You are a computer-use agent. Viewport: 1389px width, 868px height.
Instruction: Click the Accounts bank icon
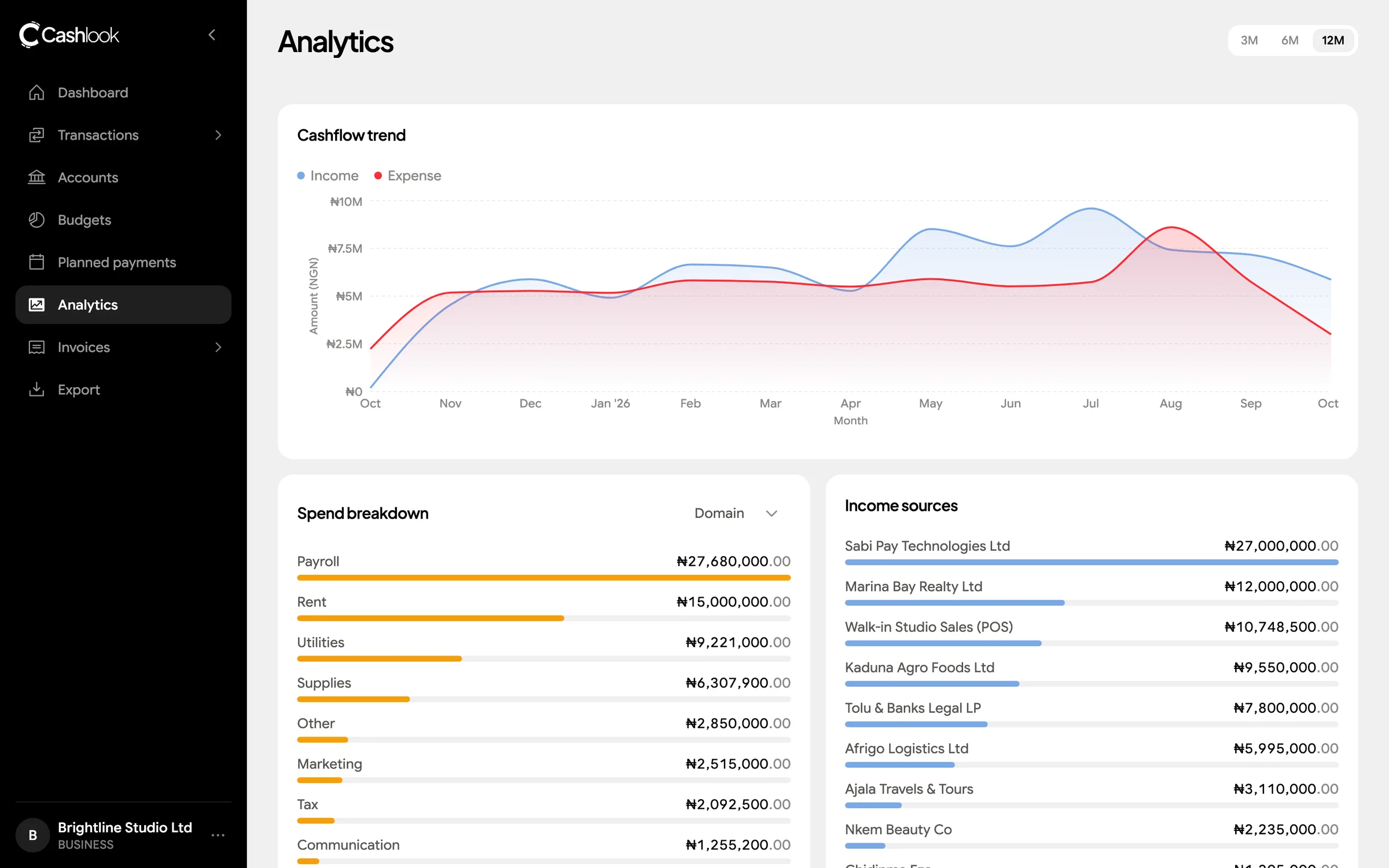click(36, 177)
